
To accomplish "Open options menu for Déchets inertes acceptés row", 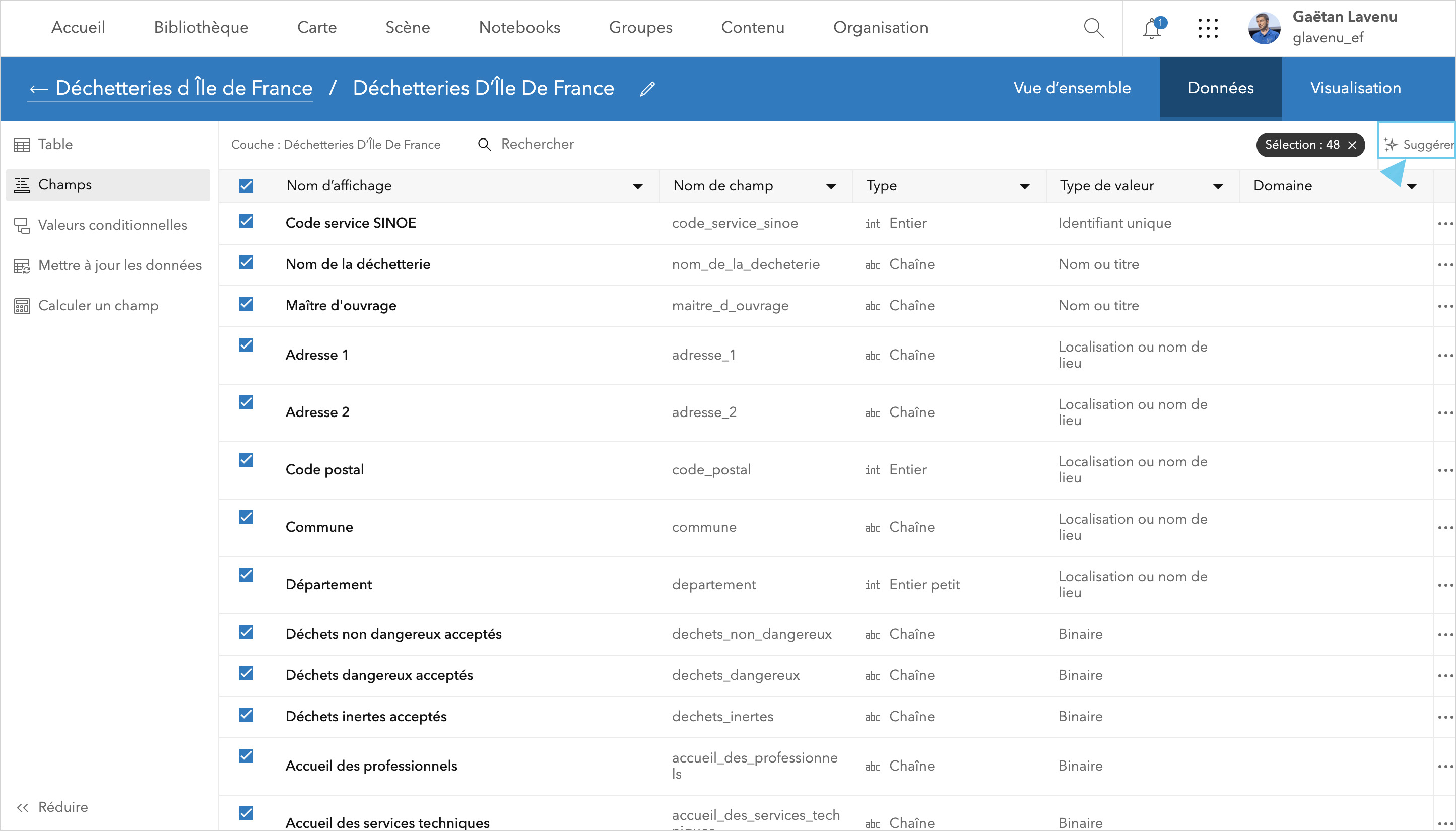I will 1445,717.
